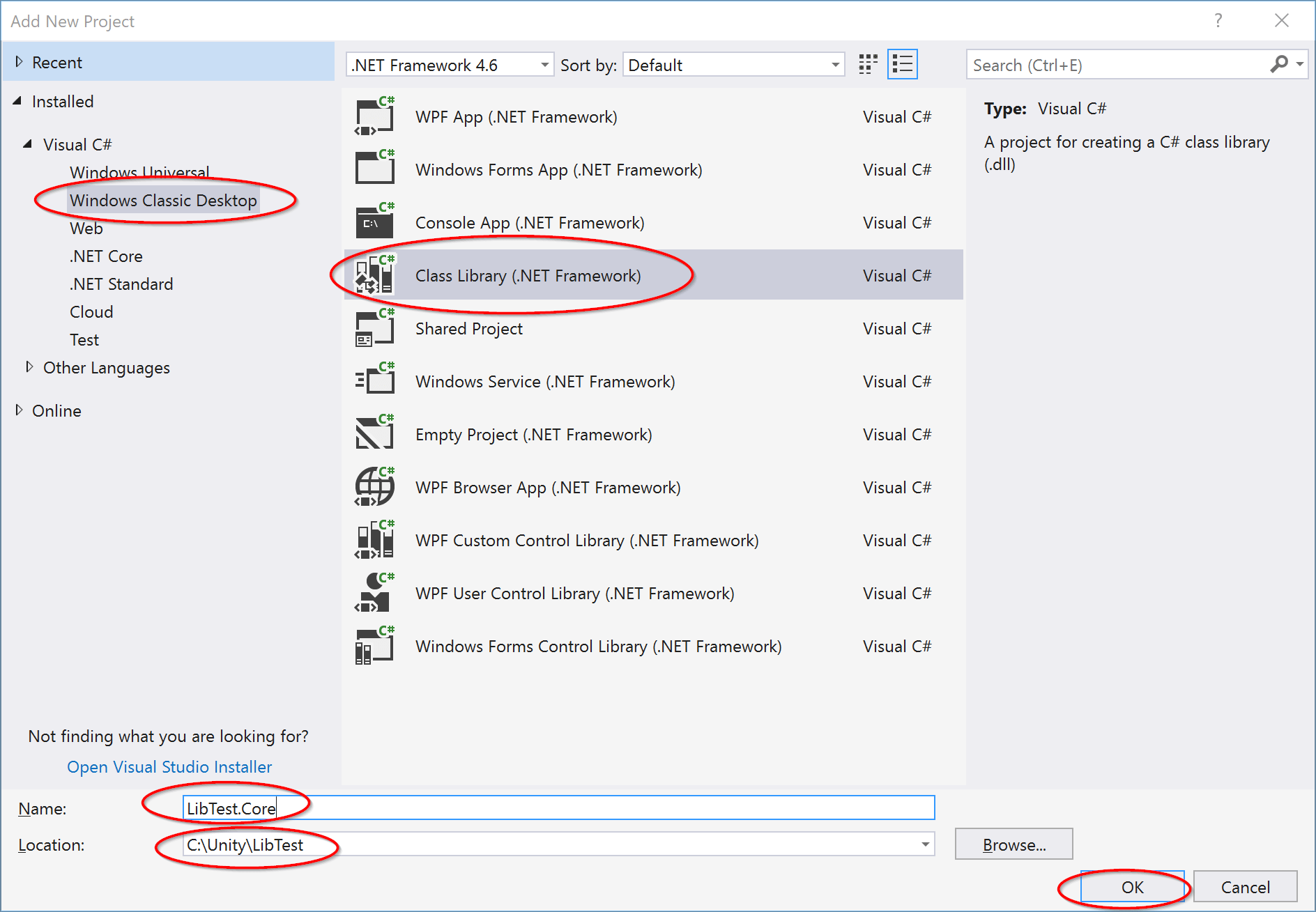The height and width of the screenshot is (912, 1316).
Task: Select the .NET Core category
Action: click(106, 256)
